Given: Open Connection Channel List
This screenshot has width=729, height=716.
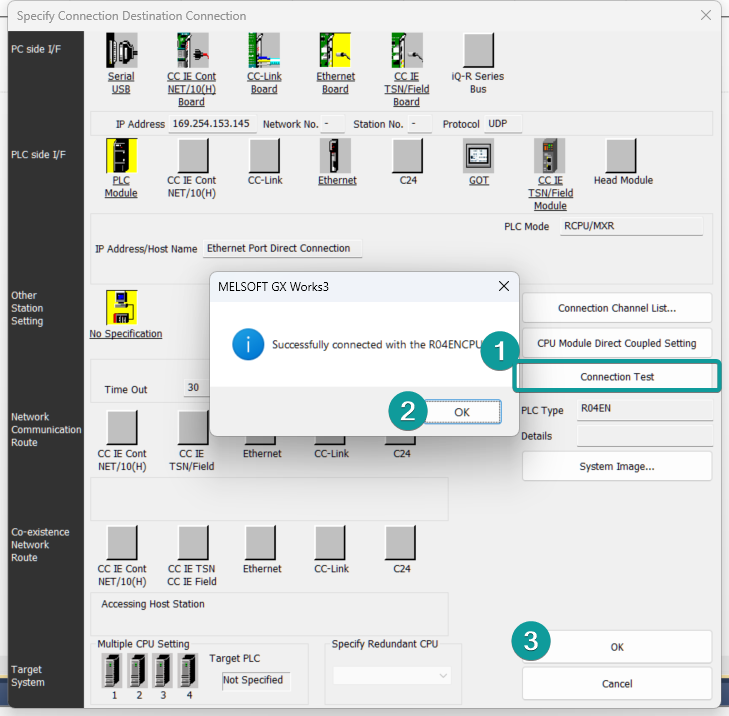Looking at the screenshot, I should [x=617, y=308].
